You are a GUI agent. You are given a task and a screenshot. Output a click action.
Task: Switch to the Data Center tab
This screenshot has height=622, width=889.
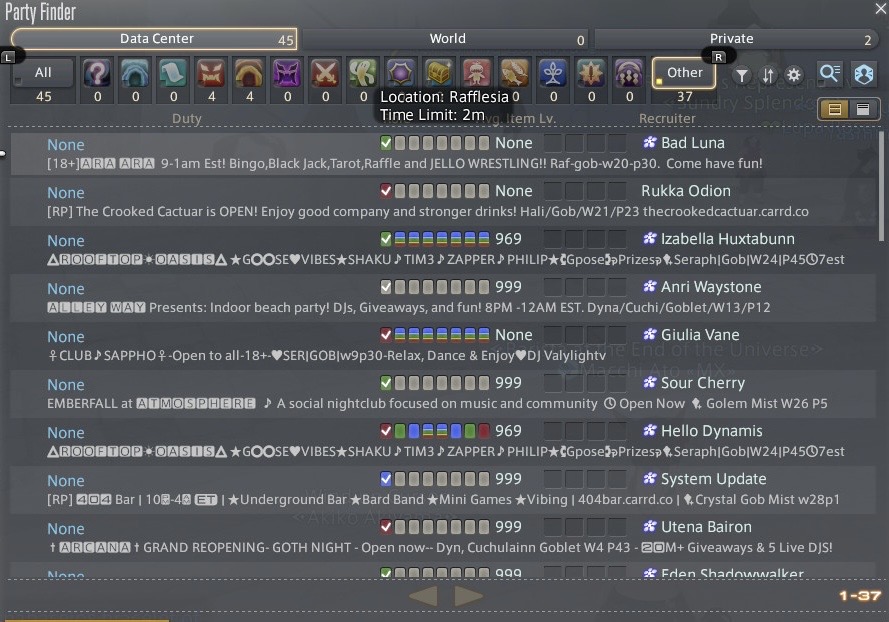(154, 39)
